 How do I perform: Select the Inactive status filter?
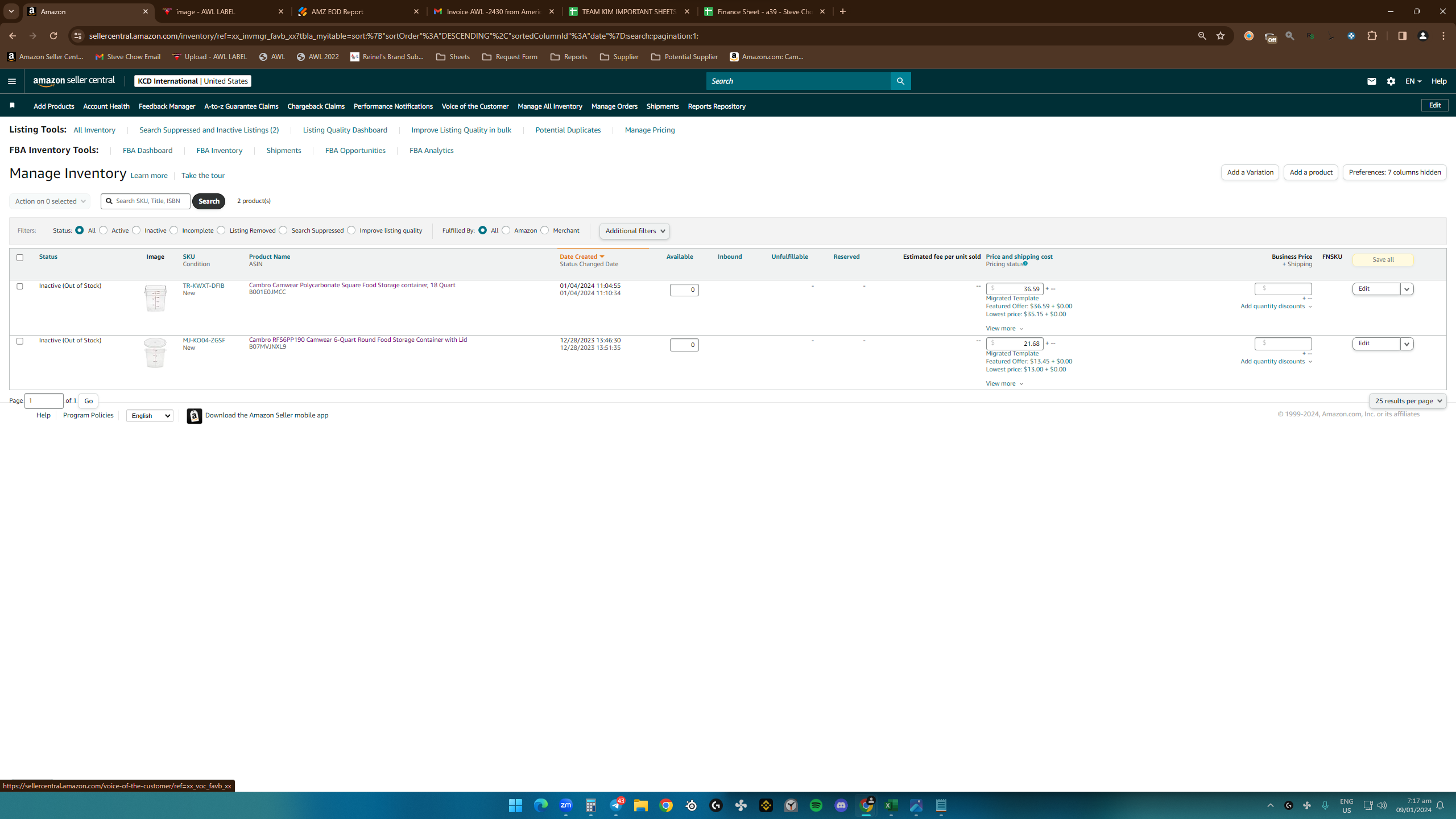tap(136, 230)
